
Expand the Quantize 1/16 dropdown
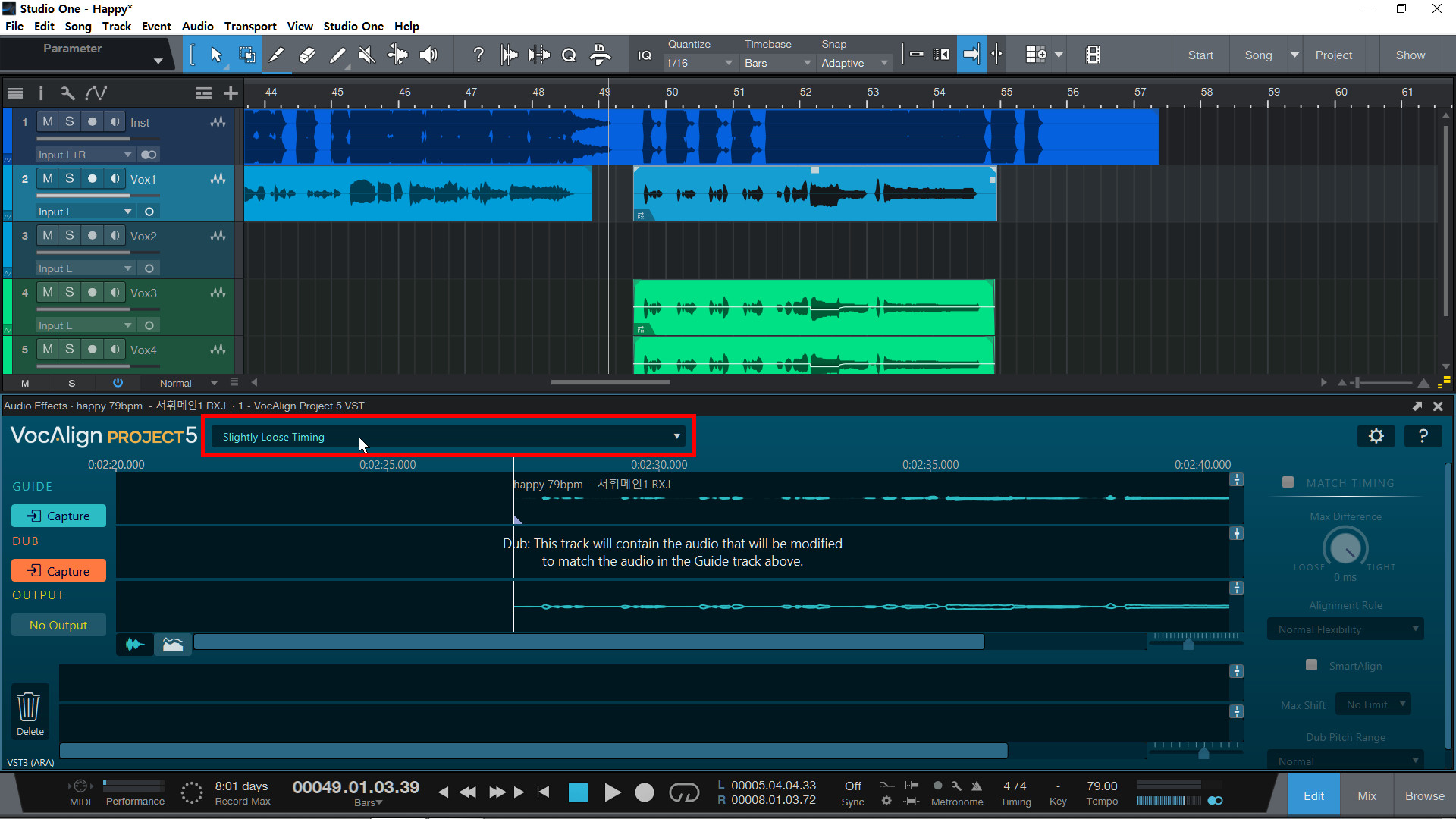[x=698, y=63]
